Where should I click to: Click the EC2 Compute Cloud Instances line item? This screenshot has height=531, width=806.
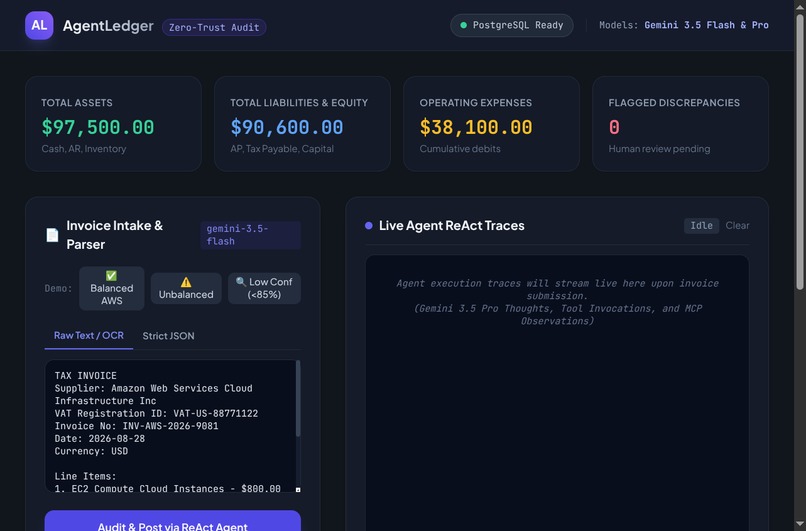click(168, 488)
